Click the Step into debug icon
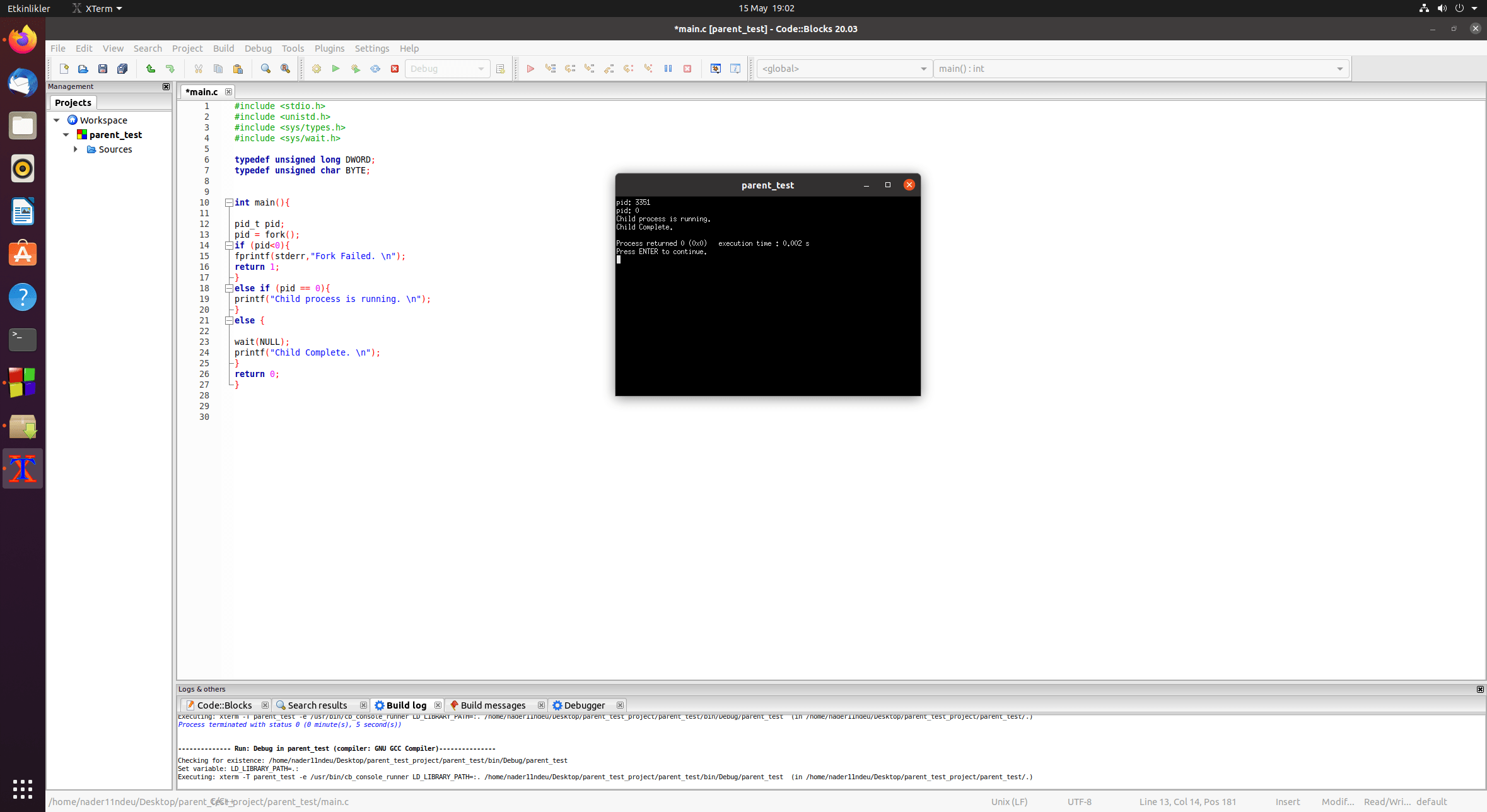The image size is (1487, 812). 590,69
